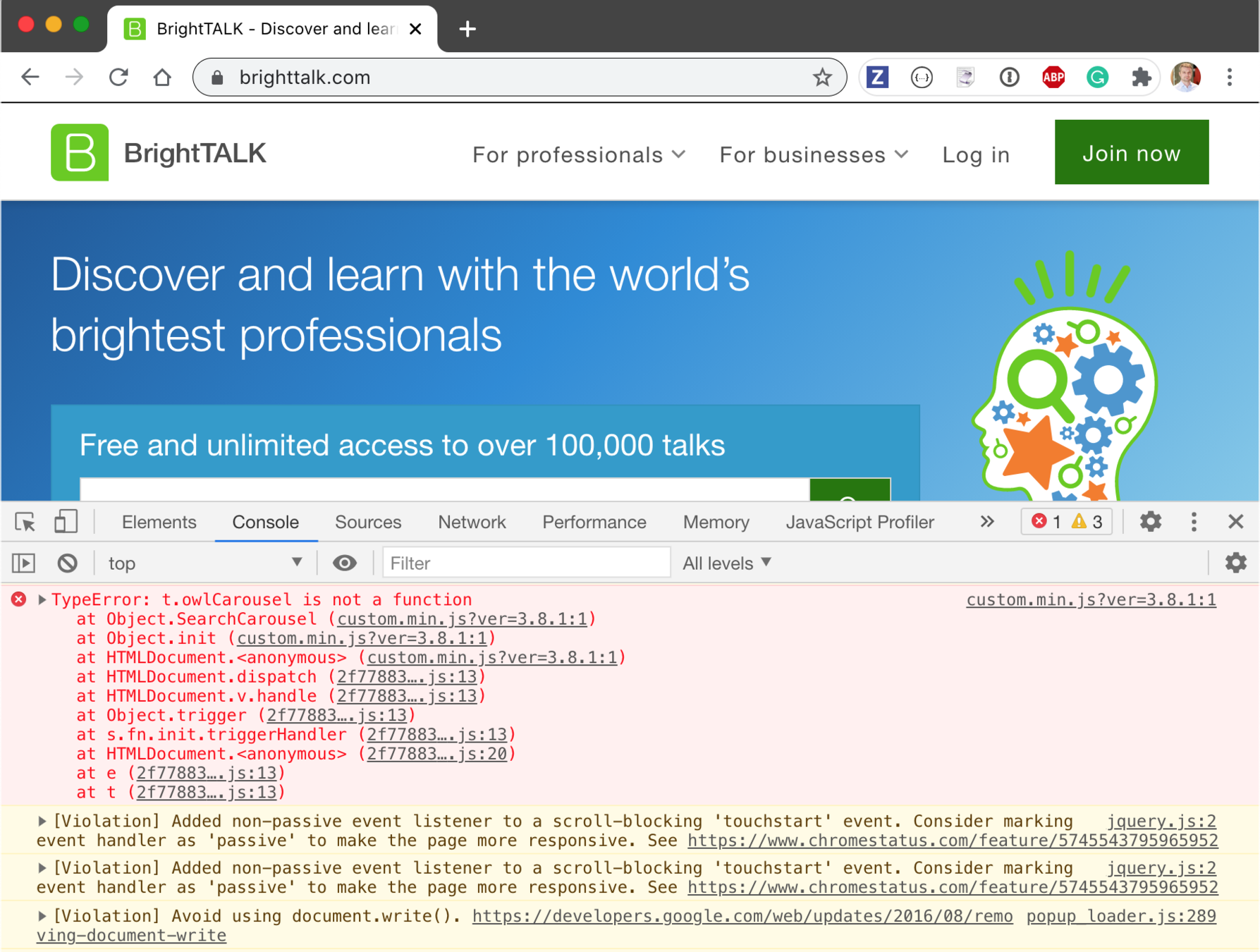Open DevTools customize three-dot menu
Screen dimensions: 1260x952
pos(1194,522)
